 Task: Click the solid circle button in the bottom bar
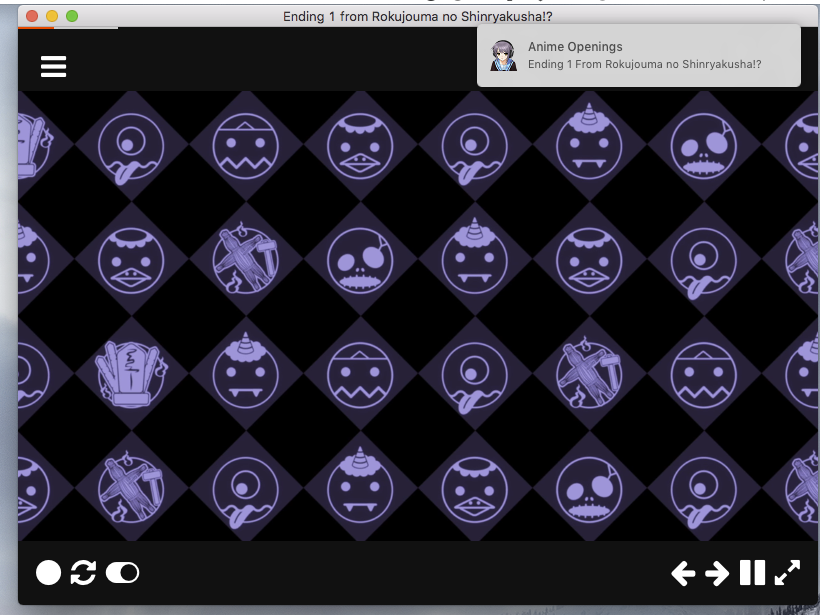pos(49,573)
